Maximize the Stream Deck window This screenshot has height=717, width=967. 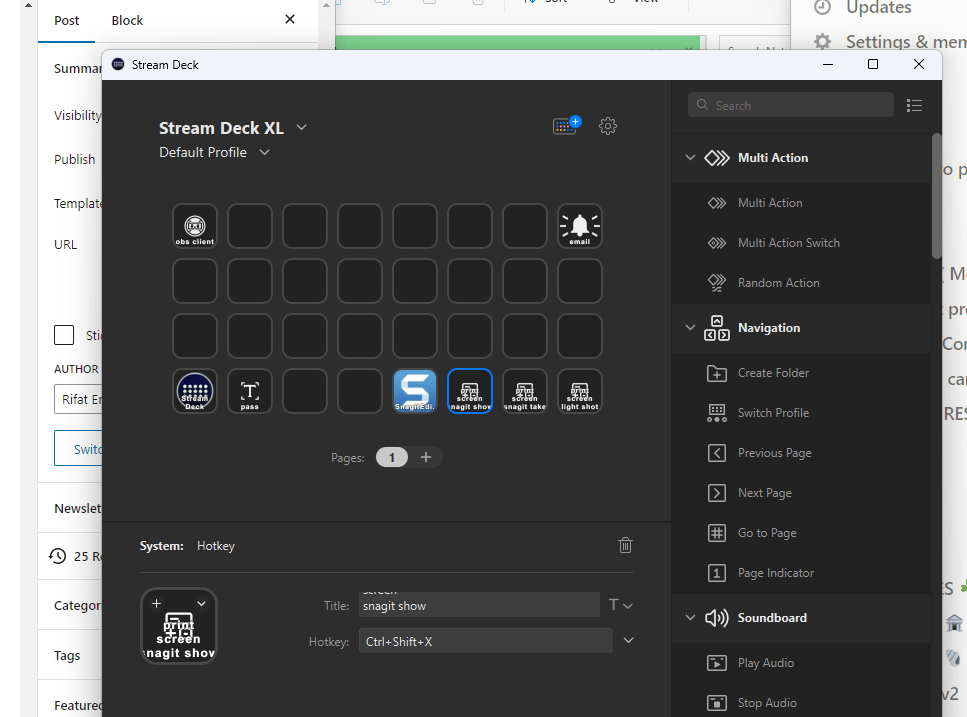click(x=873, y=64)
